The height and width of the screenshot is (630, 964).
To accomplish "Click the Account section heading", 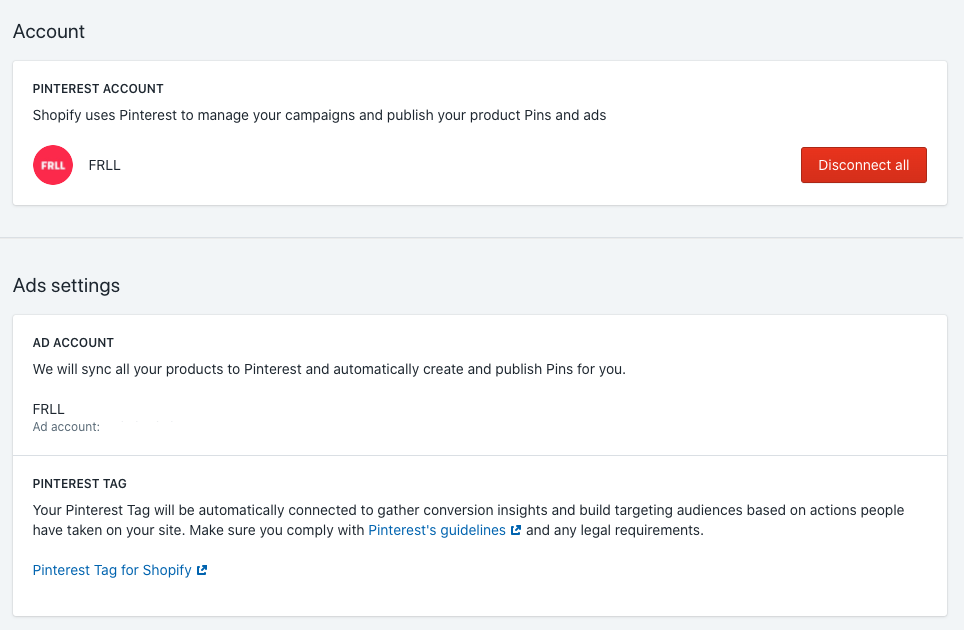I will tap(49, 31).
